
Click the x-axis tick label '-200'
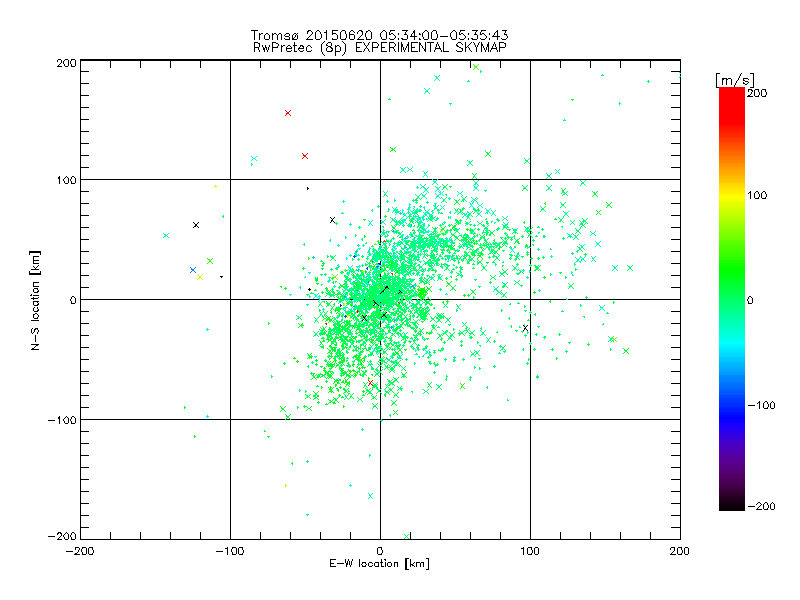coord(80,551)
